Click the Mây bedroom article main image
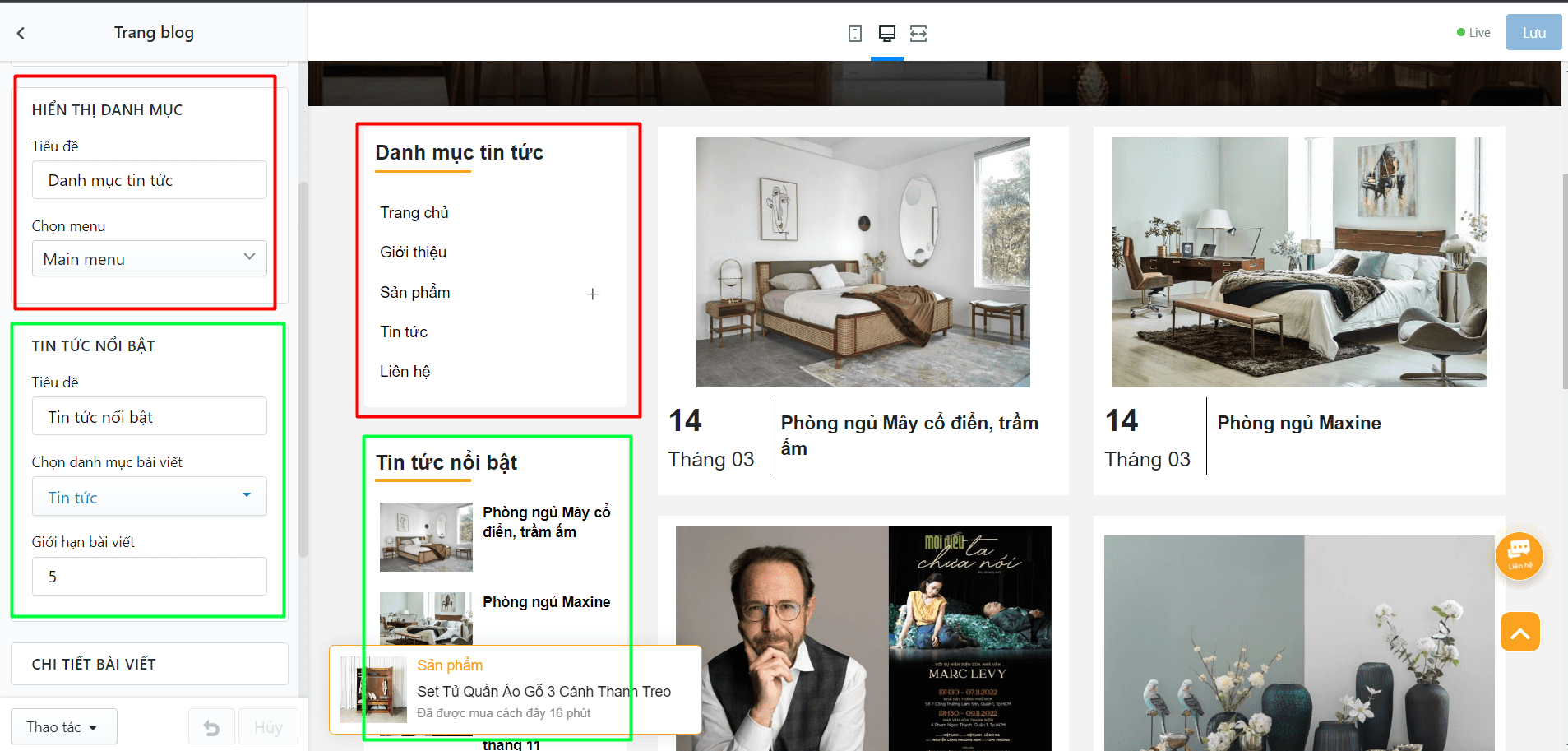Image resolution: width=1568 pixels, height=751 pixels. click(x=863, y=262)
